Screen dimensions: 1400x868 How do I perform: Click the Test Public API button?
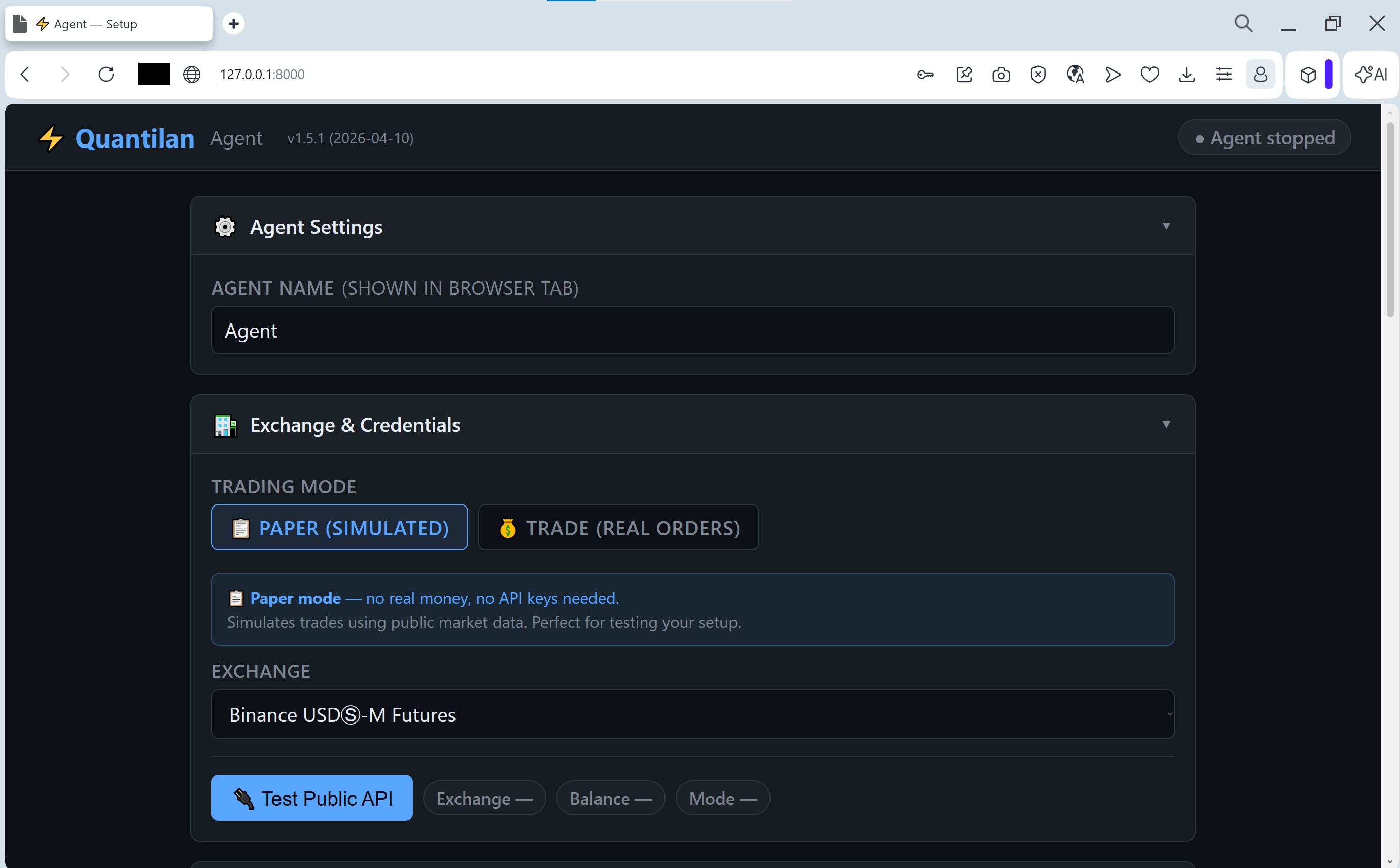(312, 798)
